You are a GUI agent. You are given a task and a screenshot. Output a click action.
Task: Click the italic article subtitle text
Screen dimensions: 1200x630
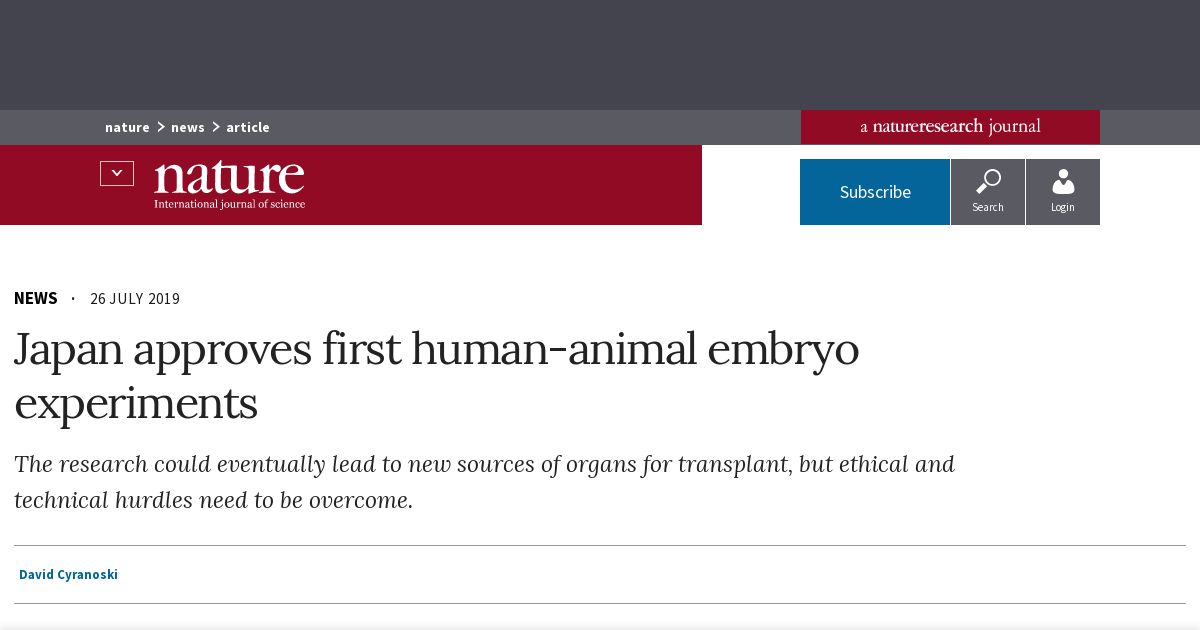484,482
